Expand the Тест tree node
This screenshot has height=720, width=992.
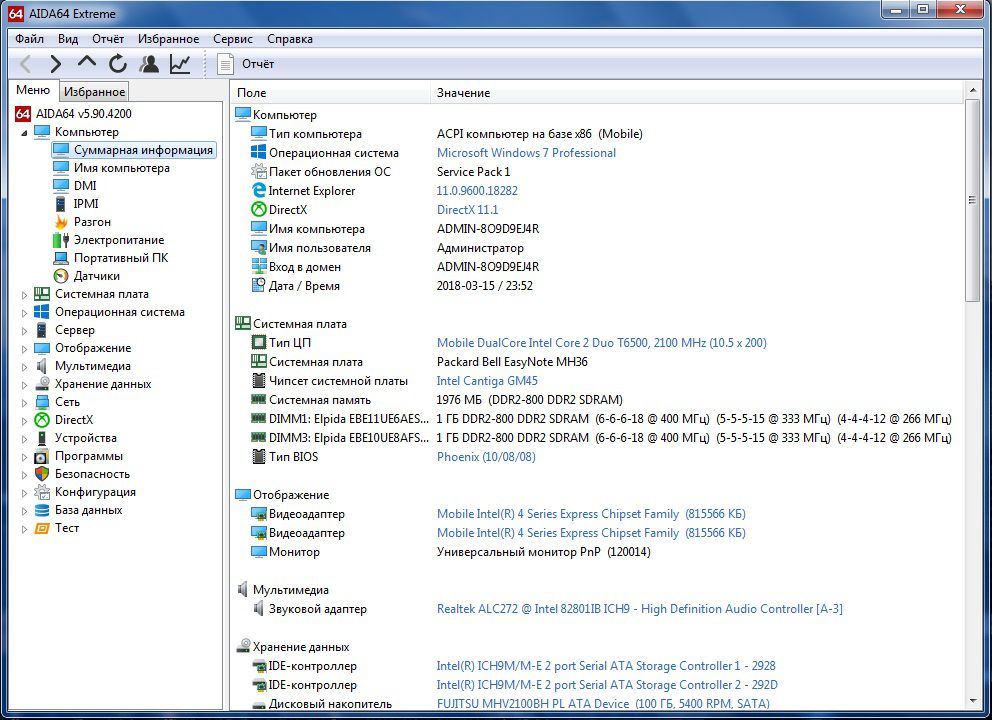tap(24, 529)
